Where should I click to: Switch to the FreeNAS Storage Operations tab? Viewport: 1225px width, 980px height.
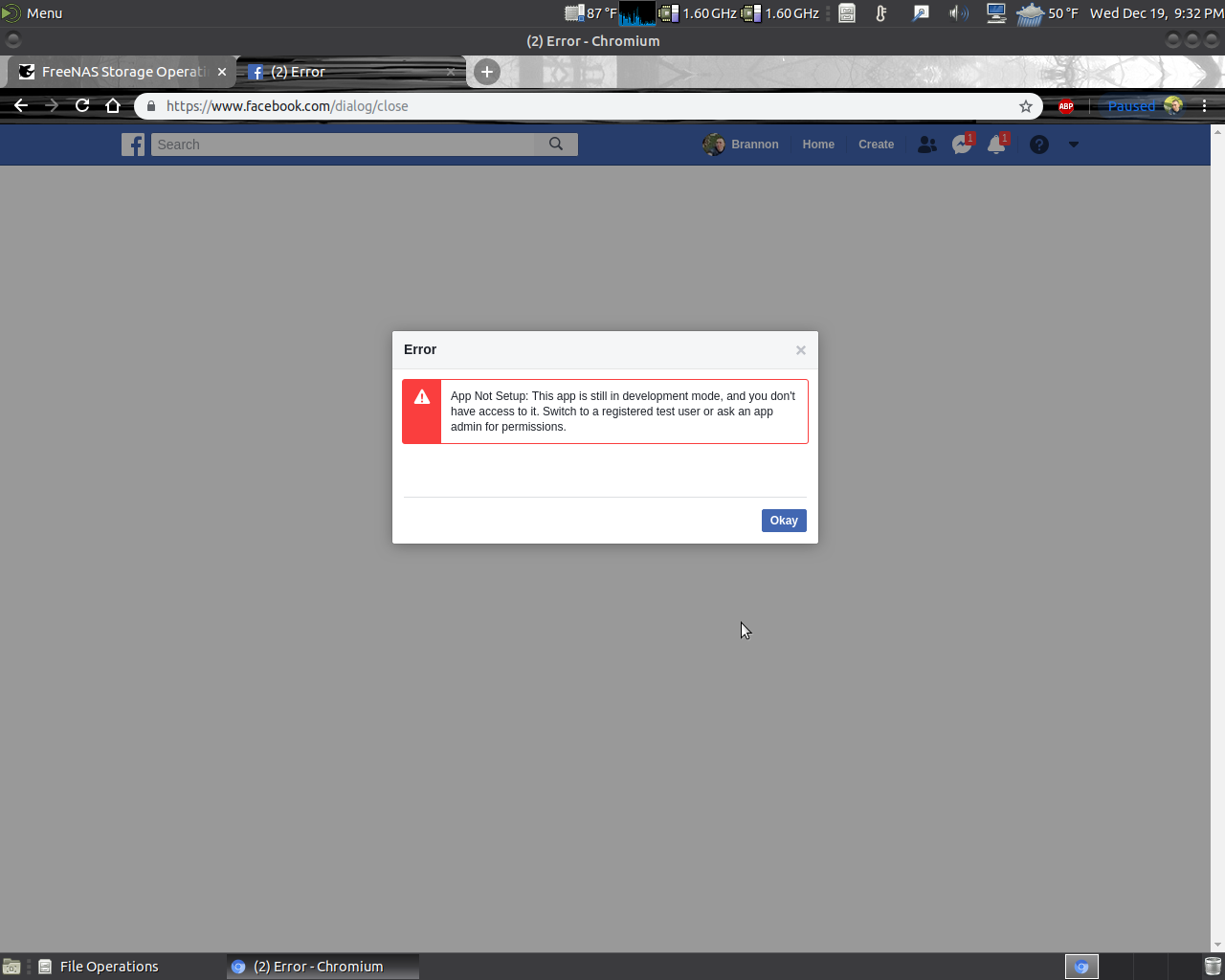tap(122, 72)
